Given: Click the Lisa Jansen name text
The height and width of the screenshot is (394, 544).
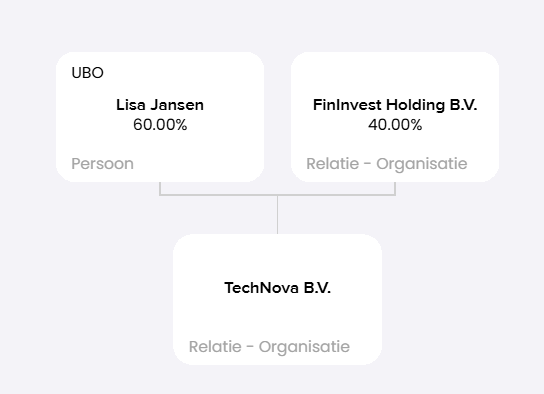Looking at the screenshot, I should pyautogui.click(x=160, y=105).
